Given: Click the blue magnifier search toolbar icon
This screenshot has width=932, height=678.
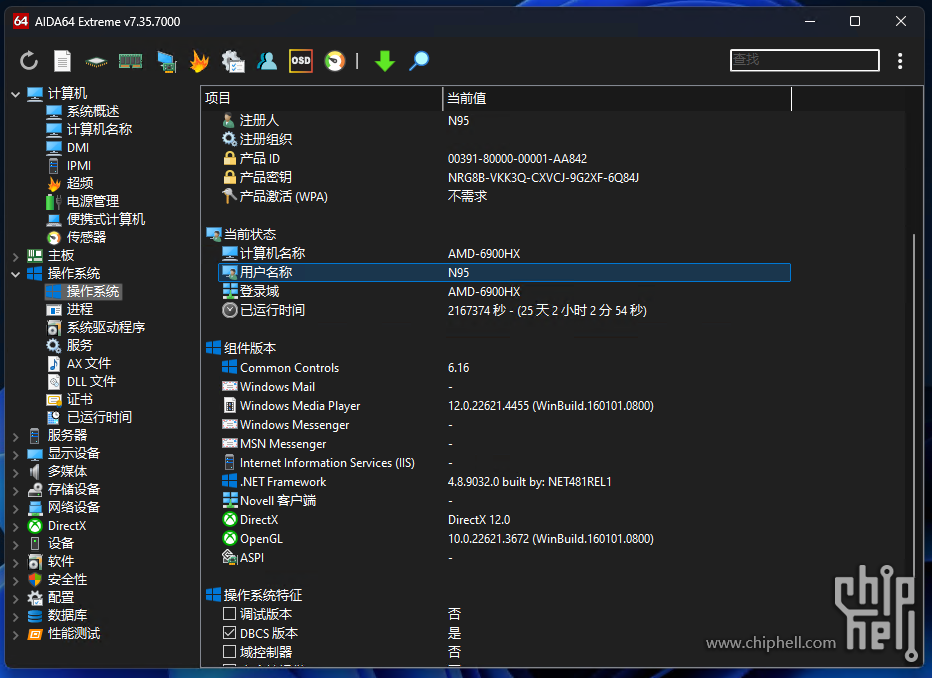Looking at the screenshot, I should click(x=419, y=61).
